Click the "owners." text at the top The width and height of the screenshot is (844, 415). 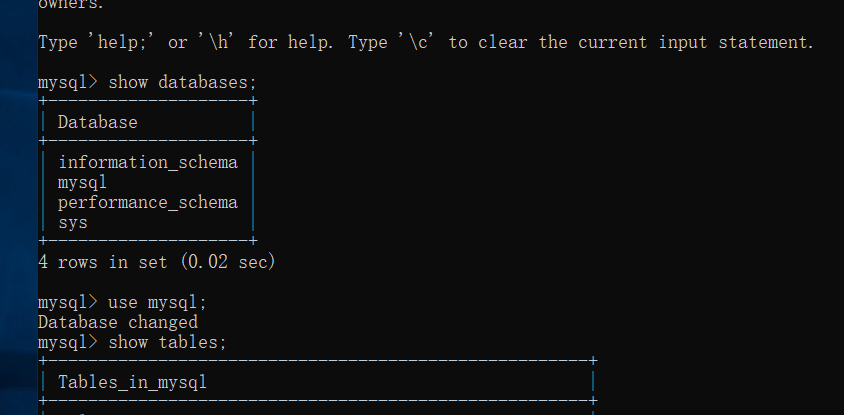(x=70, y=5)
